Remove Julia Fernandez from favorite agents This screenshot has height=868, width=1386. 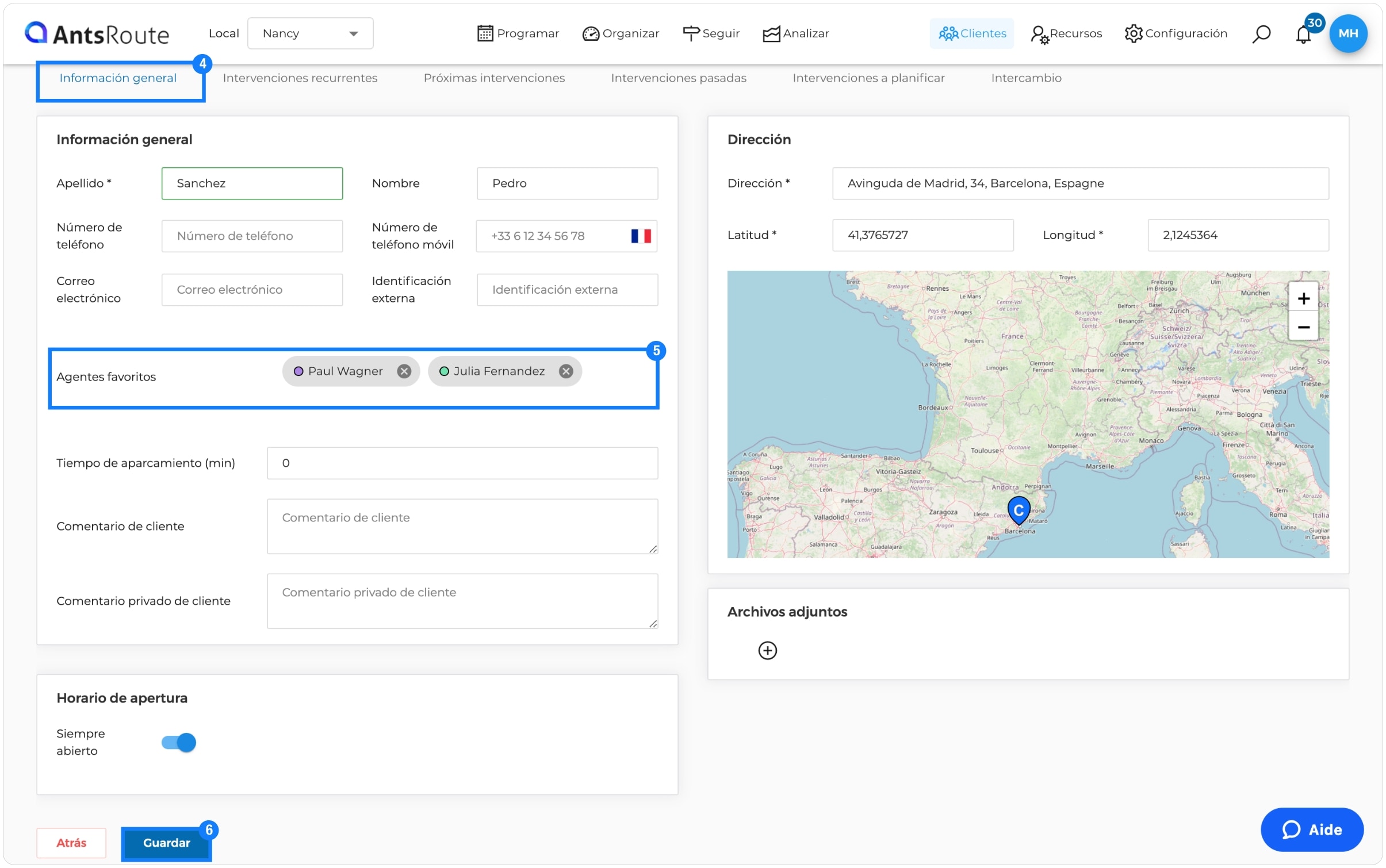566,371
